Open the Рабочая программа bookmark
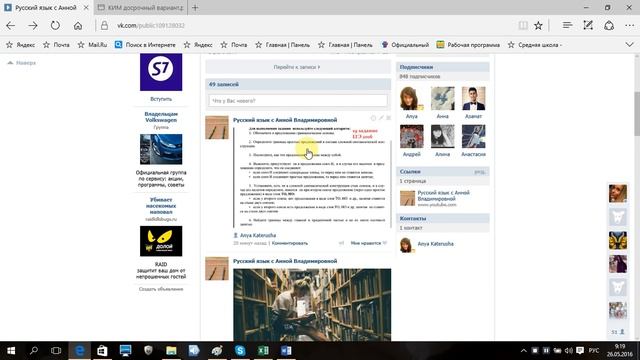The image size is (640, 360). click(468, 45)
